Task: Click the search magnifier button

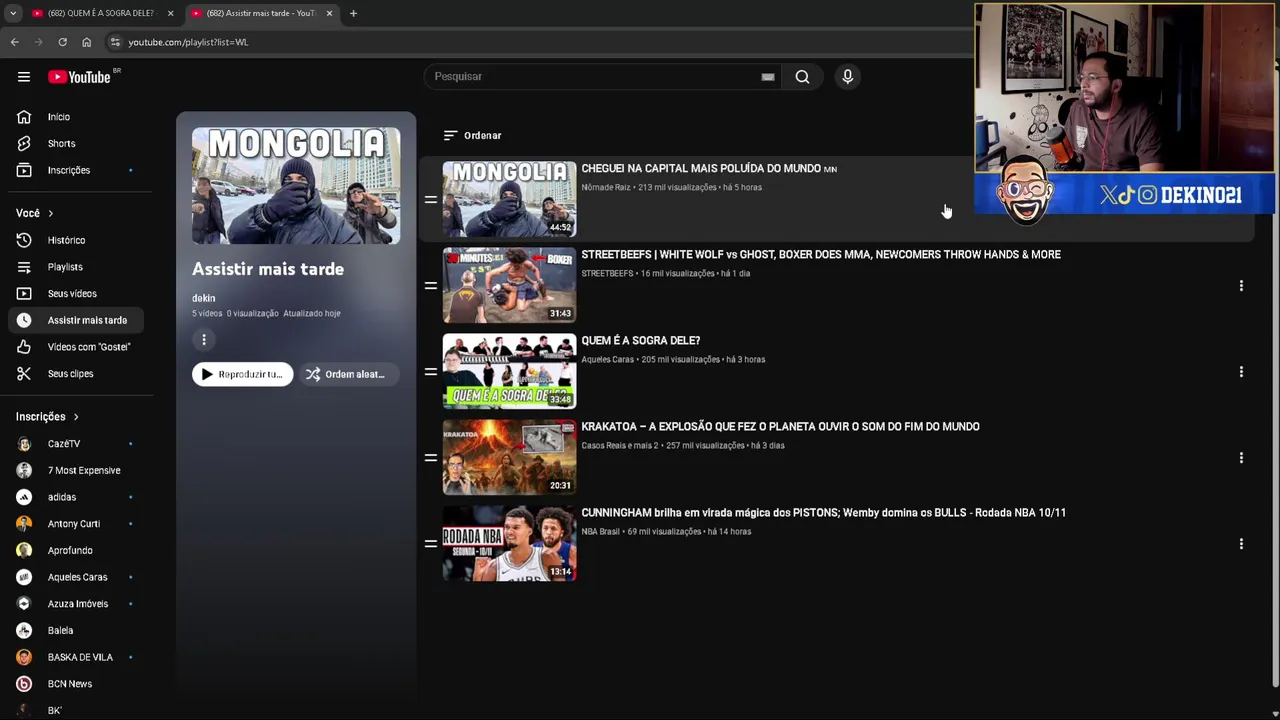Action: click(x=802, y=77)
